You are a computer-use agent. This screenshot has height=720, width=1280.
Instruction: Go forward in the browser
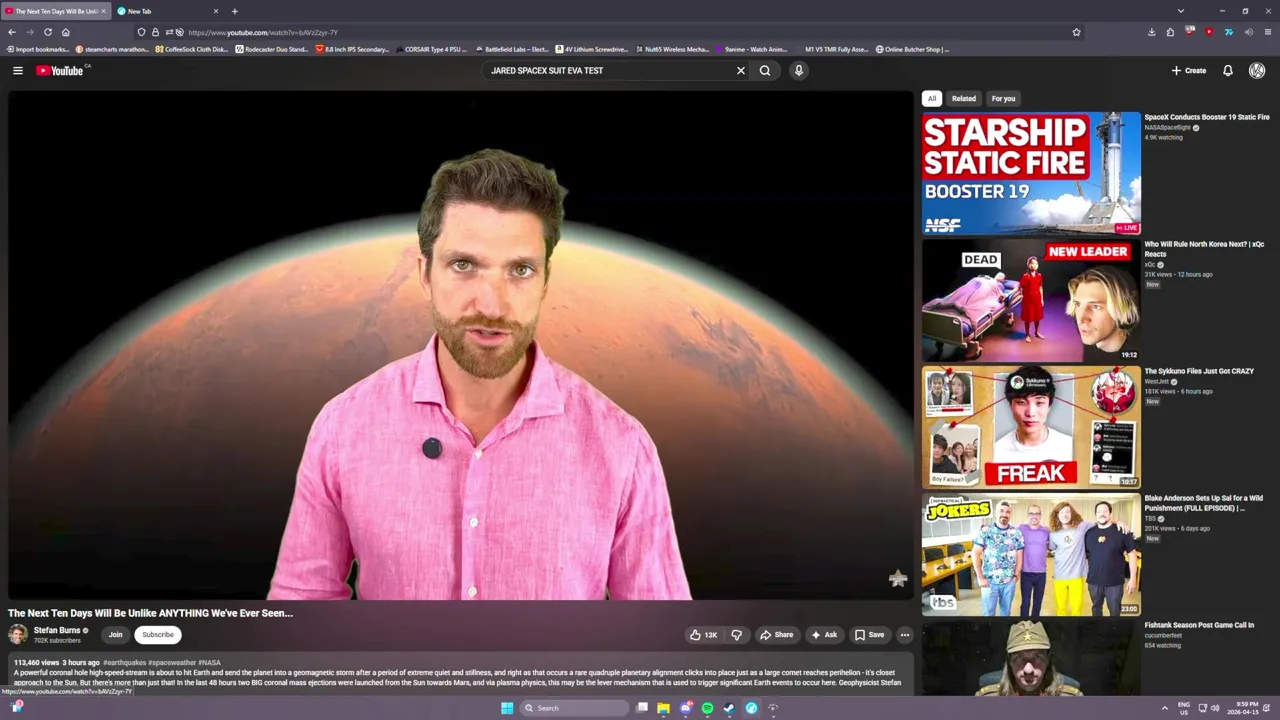coord(29,32)
